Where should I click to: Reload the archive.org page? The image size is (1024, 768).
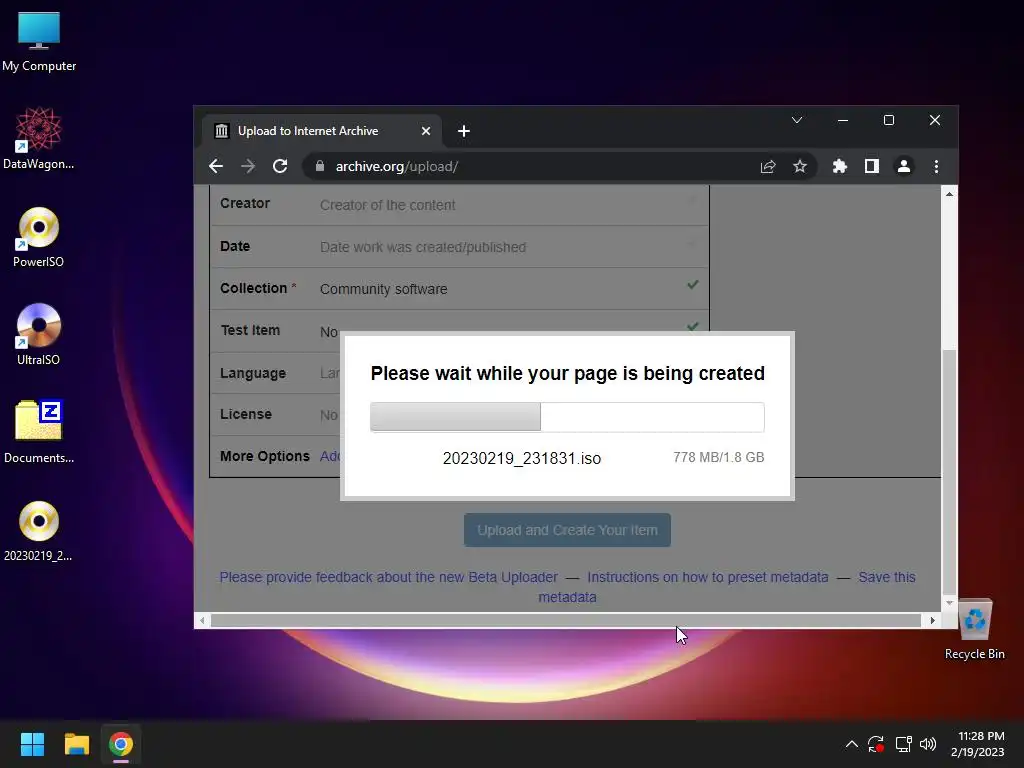[280, 167]
